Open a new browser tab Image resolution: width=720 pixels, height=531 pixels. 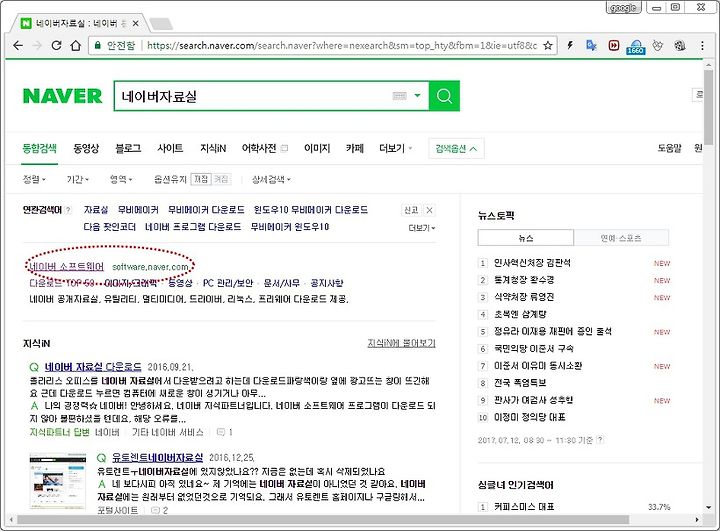[161, 23]
